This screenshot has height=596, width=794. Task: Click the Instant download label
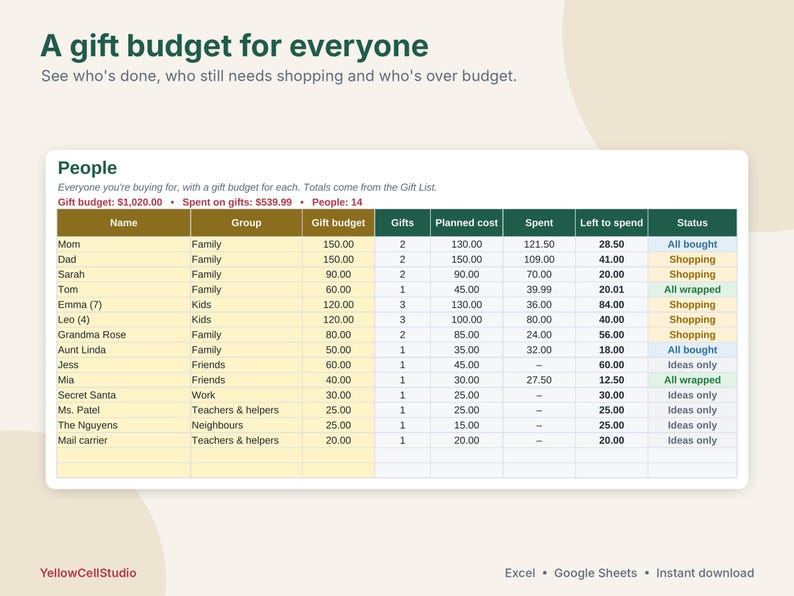[705, 573]
